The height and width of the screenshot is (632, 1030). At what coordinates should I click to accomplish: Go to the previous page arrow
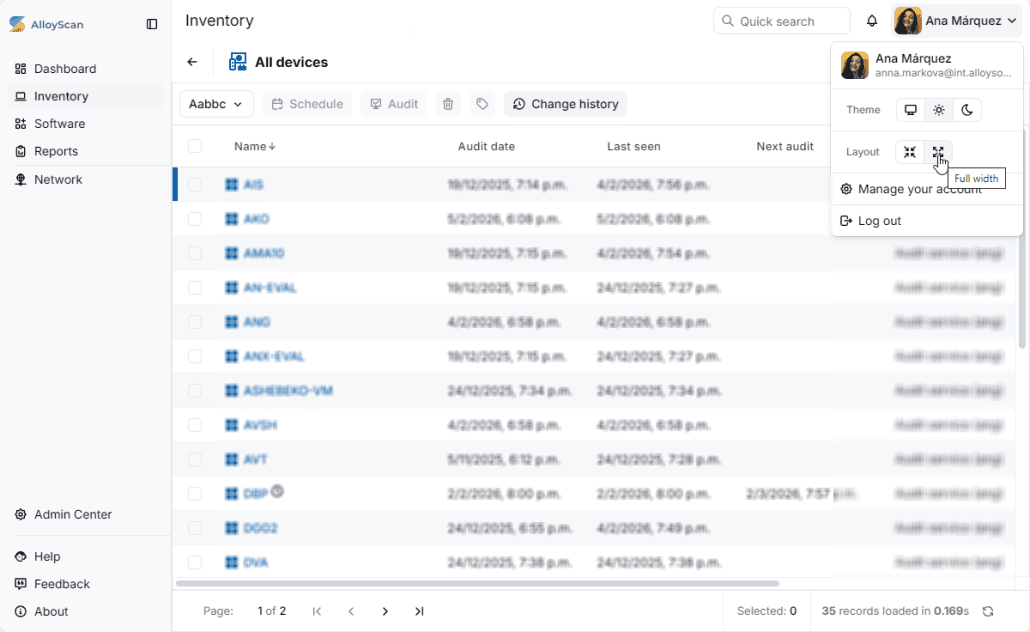point(351,611)
